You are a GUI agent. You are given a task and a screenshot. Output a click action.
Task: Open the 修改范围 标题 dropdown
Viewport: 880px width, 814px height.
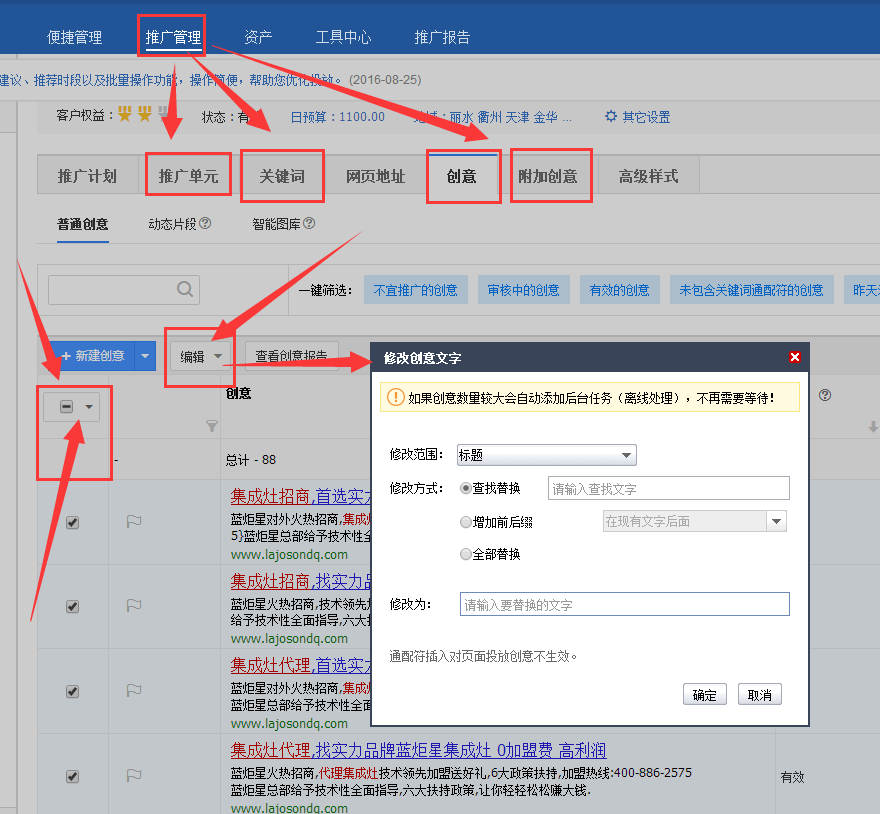(546, 455)
